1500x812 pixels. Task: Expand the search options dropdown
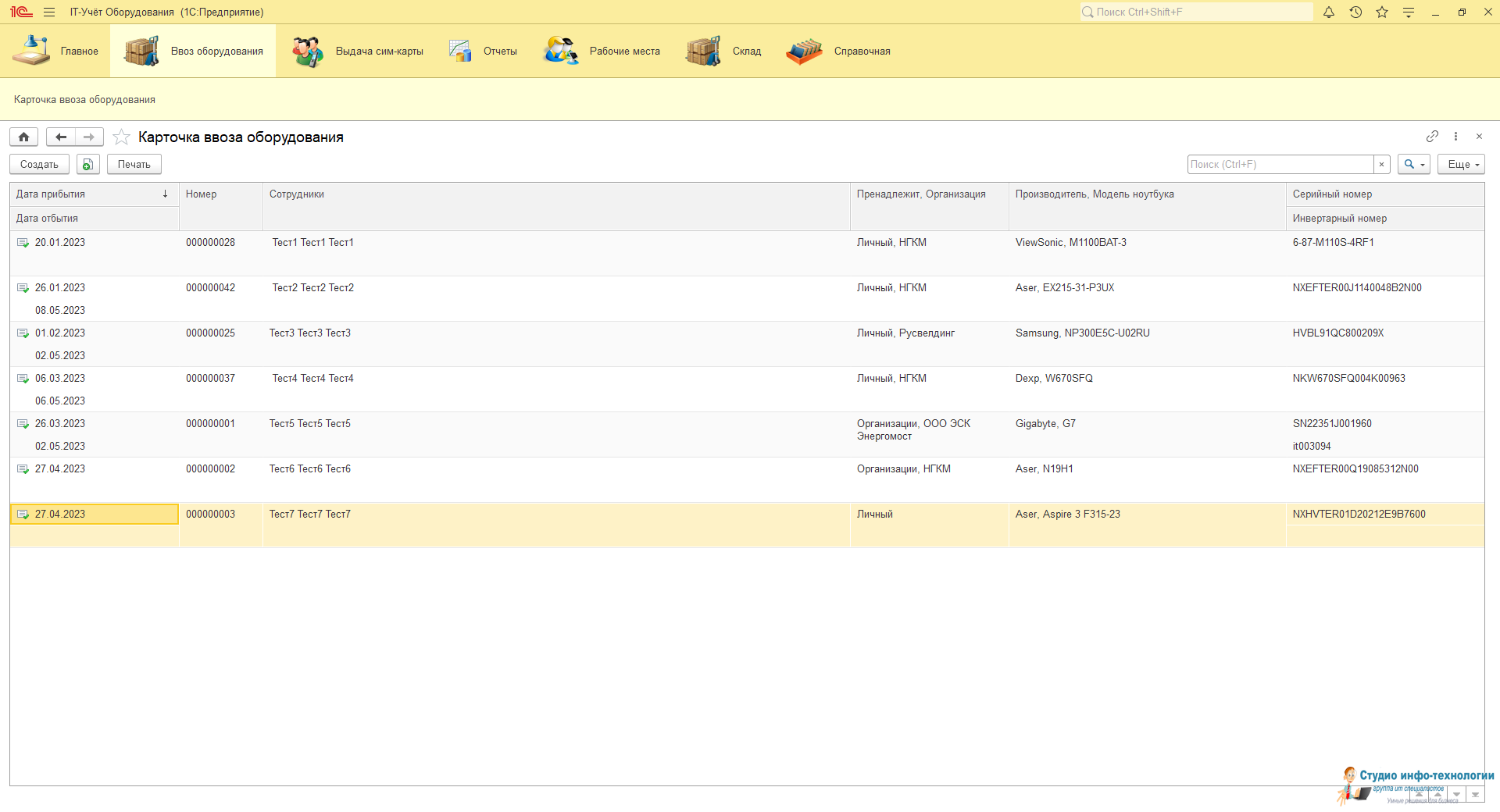coord(1413,165)
